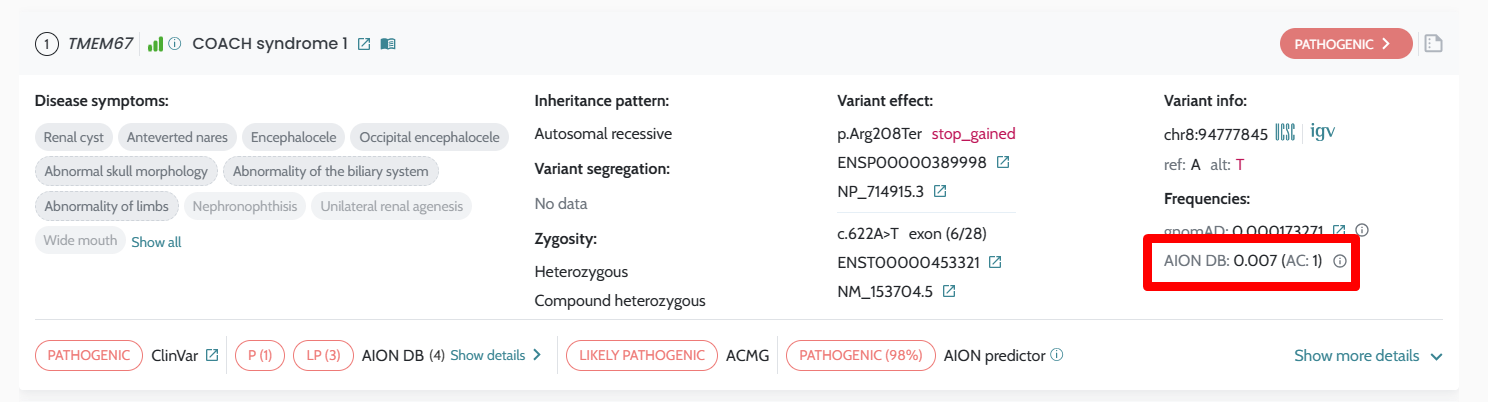Select the Renal cyst symptom tag

[75, 137]
